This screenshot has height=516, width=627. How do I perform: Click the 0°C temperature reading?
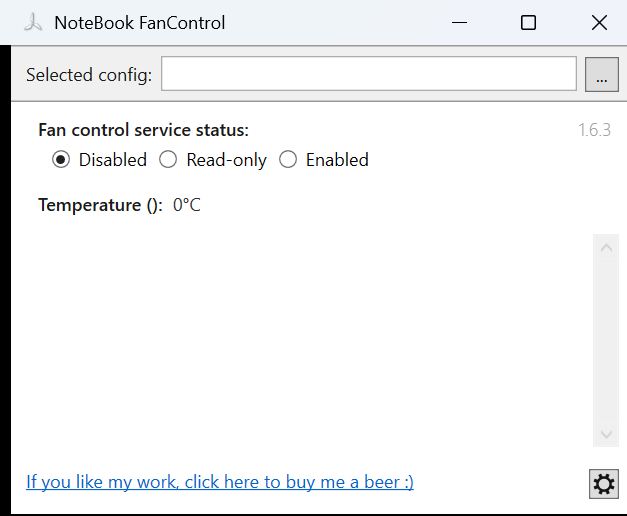[187, 205]
